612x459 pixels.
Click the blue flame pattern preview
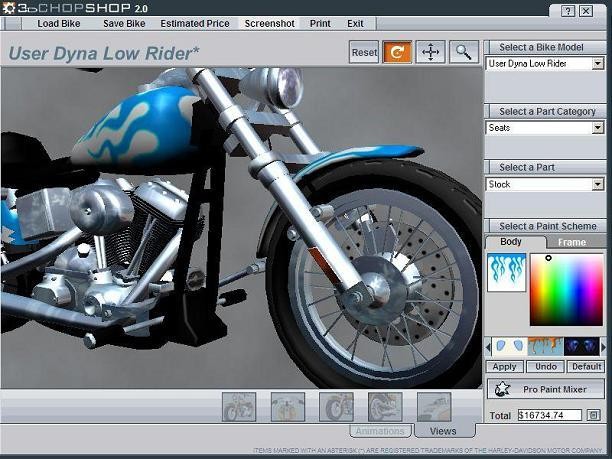(506, 272)
